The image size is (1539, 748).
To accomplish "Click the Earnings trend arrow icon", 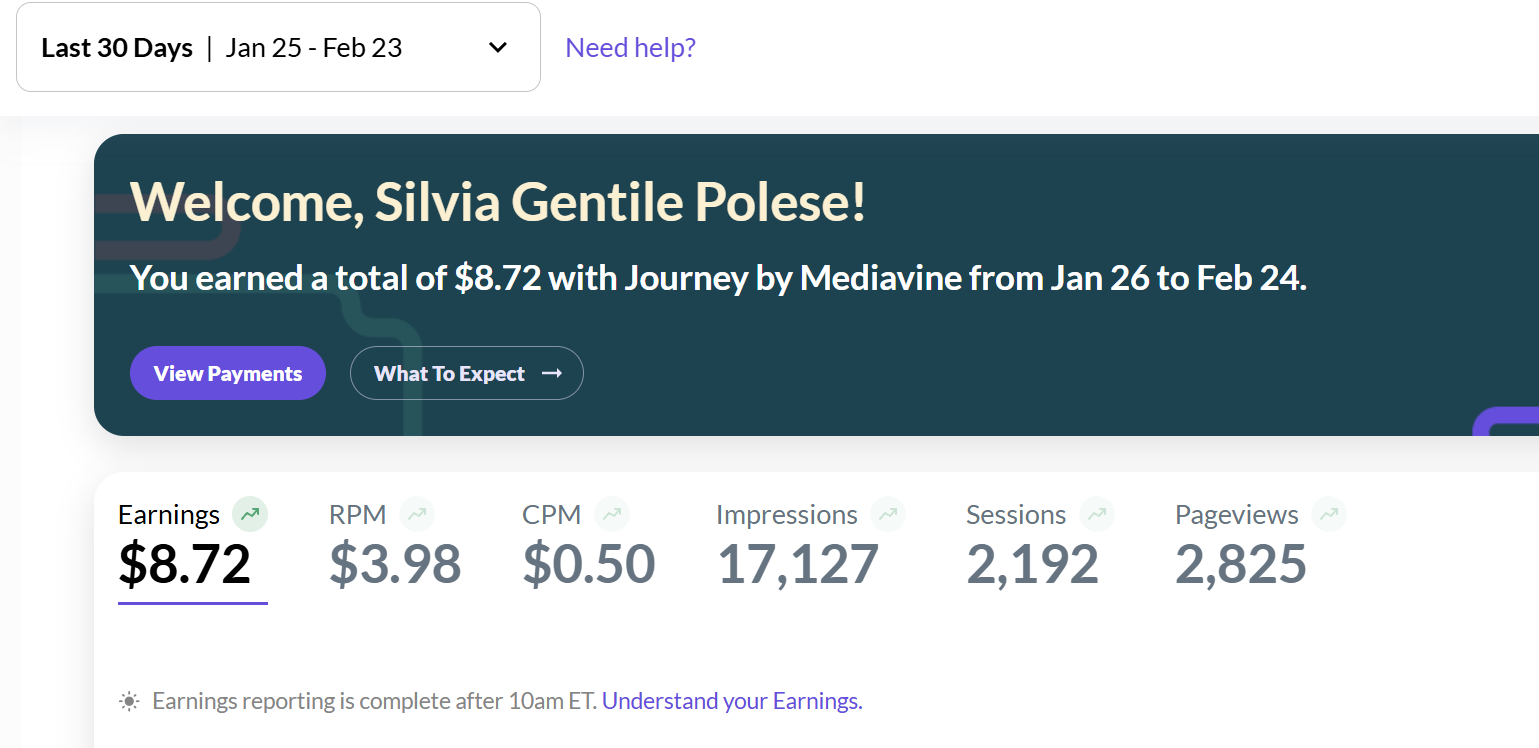I will 250,515.
